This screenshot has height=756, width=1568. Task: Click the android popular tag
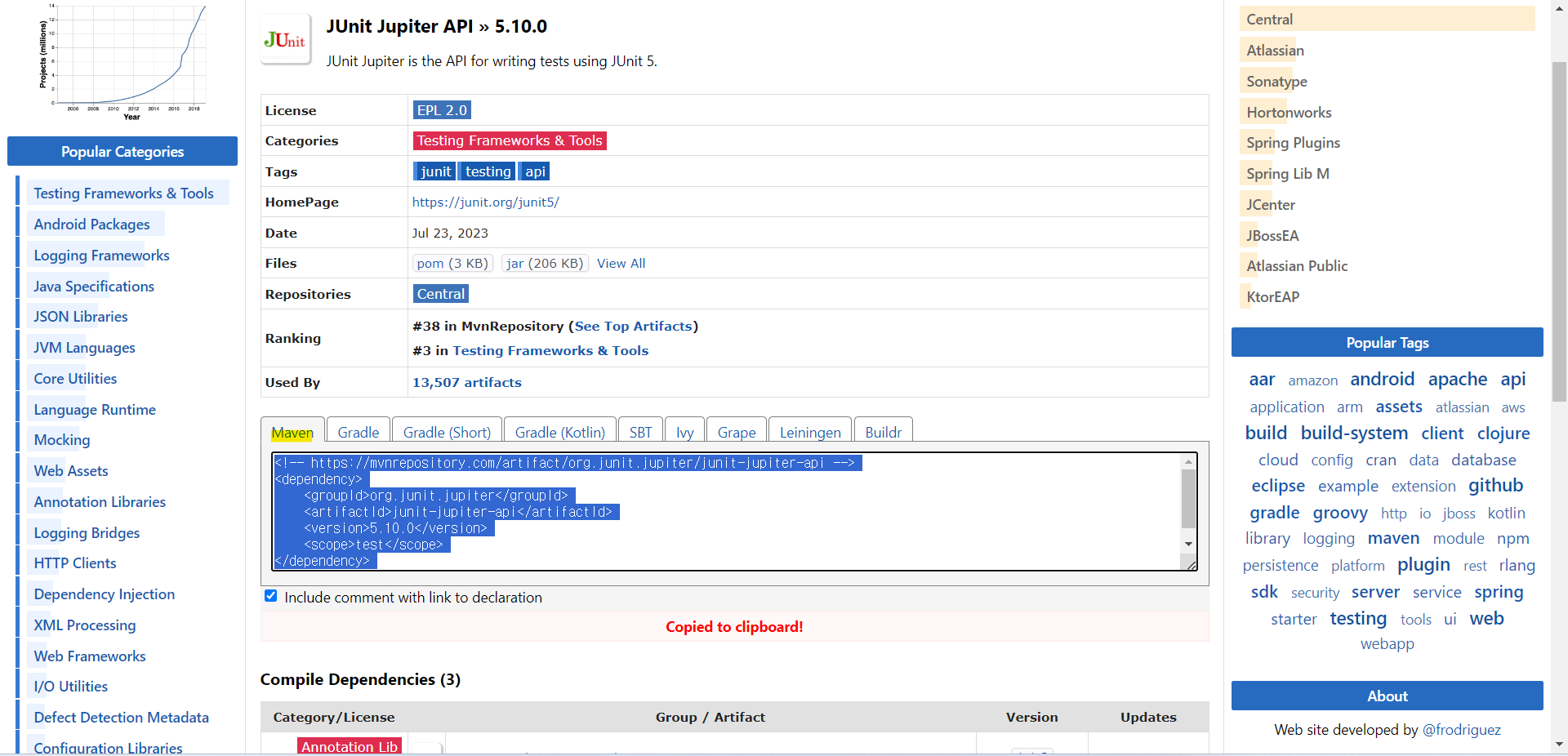tap(1382, 379)
